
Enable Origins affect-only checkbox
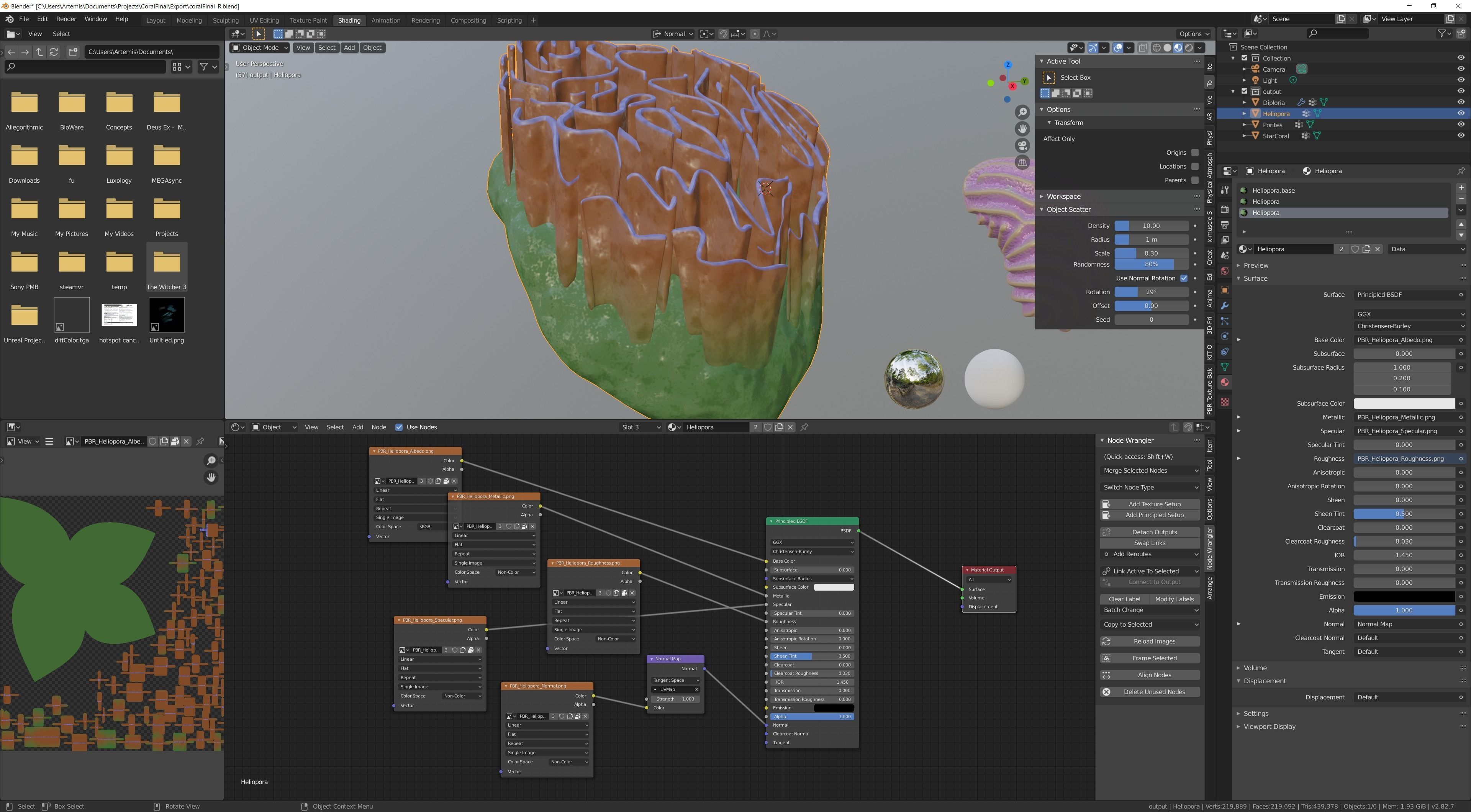click(x=1195, y=152)
